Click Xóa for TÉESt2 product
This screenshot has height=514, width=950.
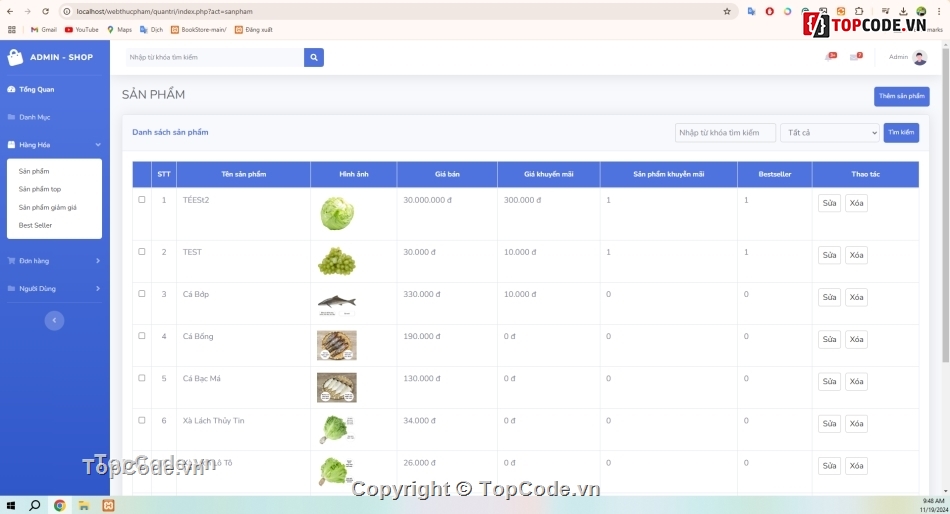[x=856, y=203]
